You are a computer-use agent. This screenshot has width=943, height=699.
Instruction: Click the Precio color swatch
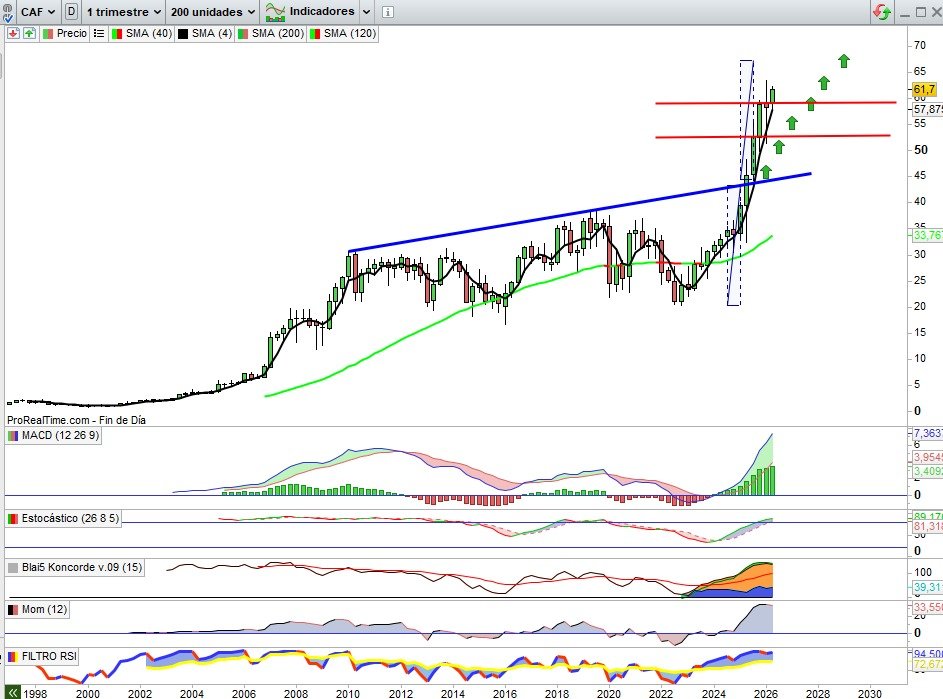coord(48,34)
